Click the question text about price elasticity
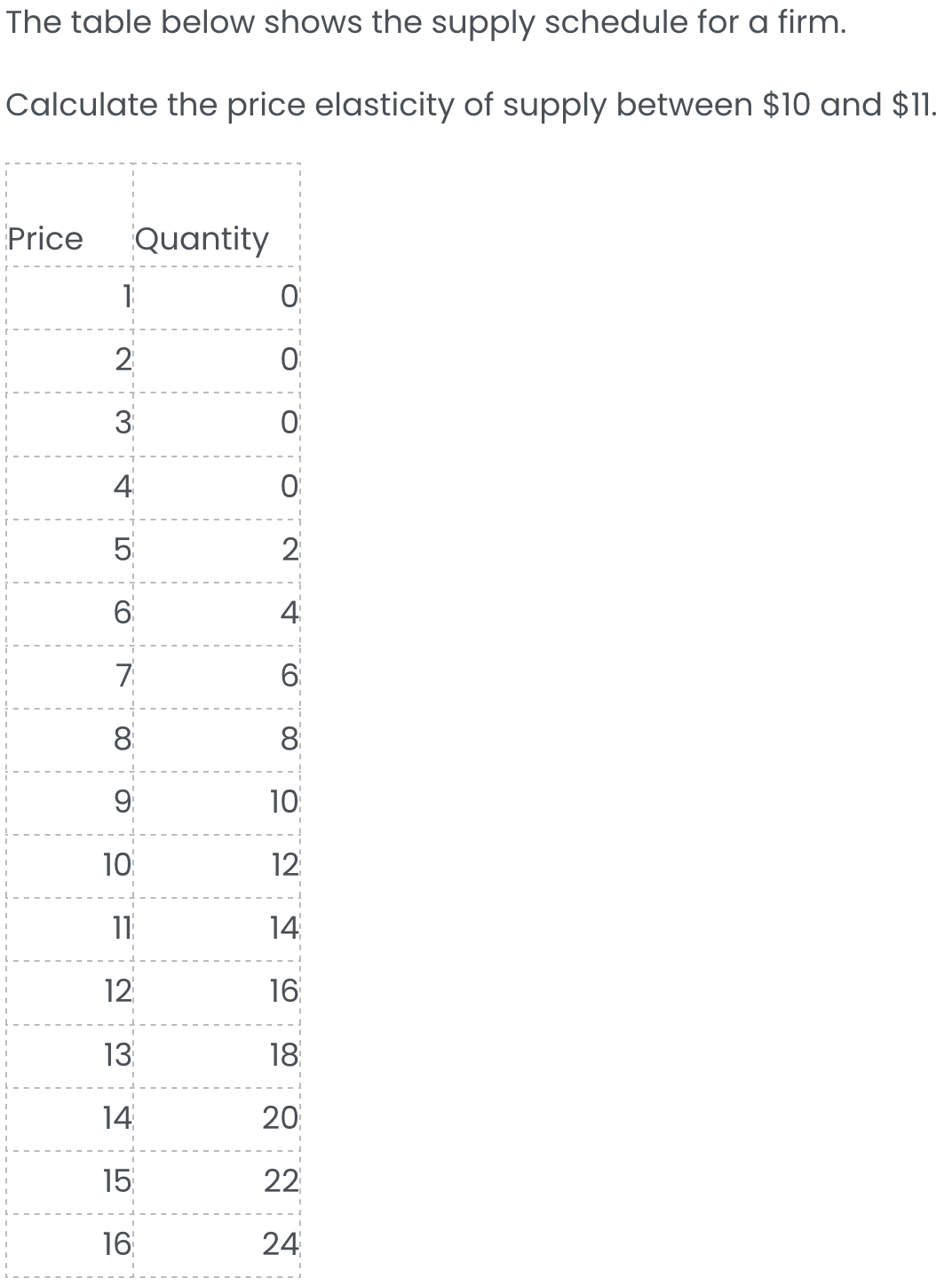Viewport: 952px width, 1286px height. 471,105
